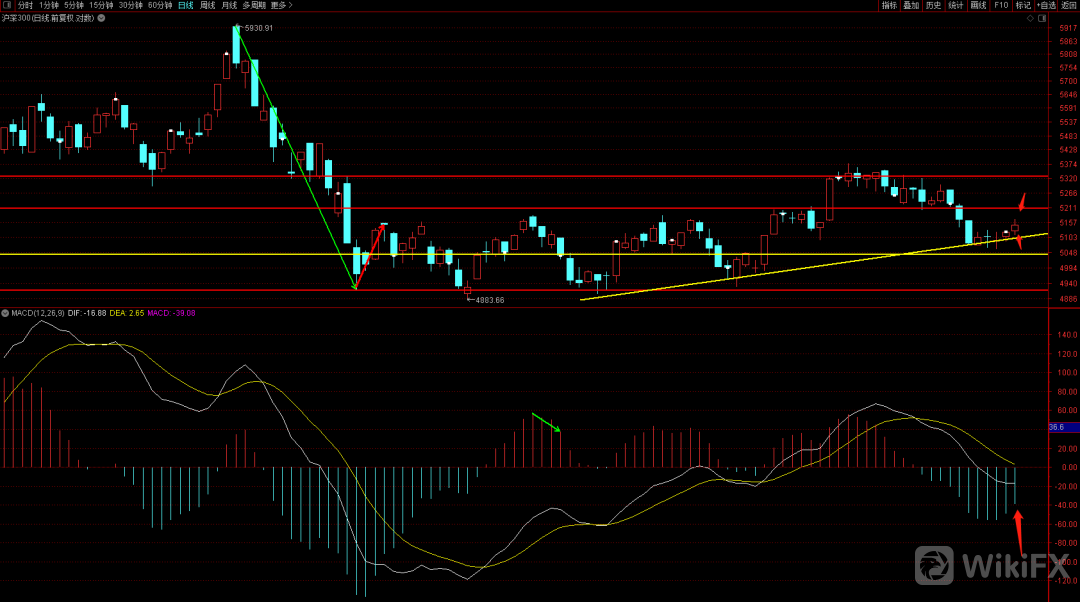Open the 指标 indicators menu
Viewport: 1080px width, 602px height.
point(889,5)
